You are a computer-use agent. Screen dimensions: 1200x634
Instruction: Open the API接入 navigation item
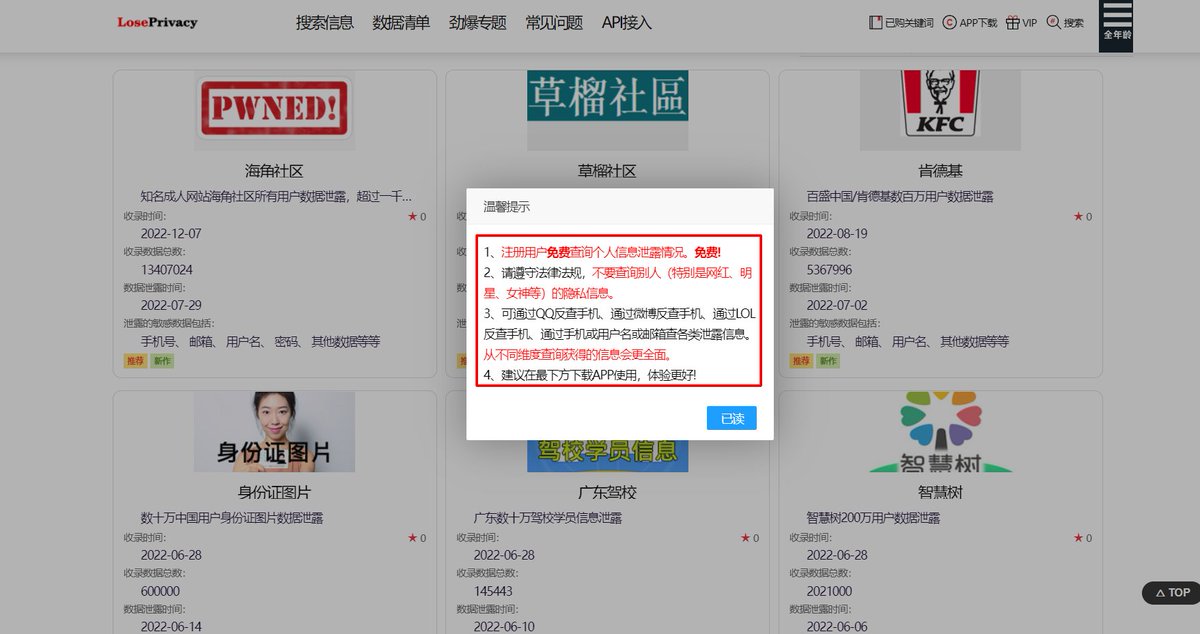click(627, 22)
